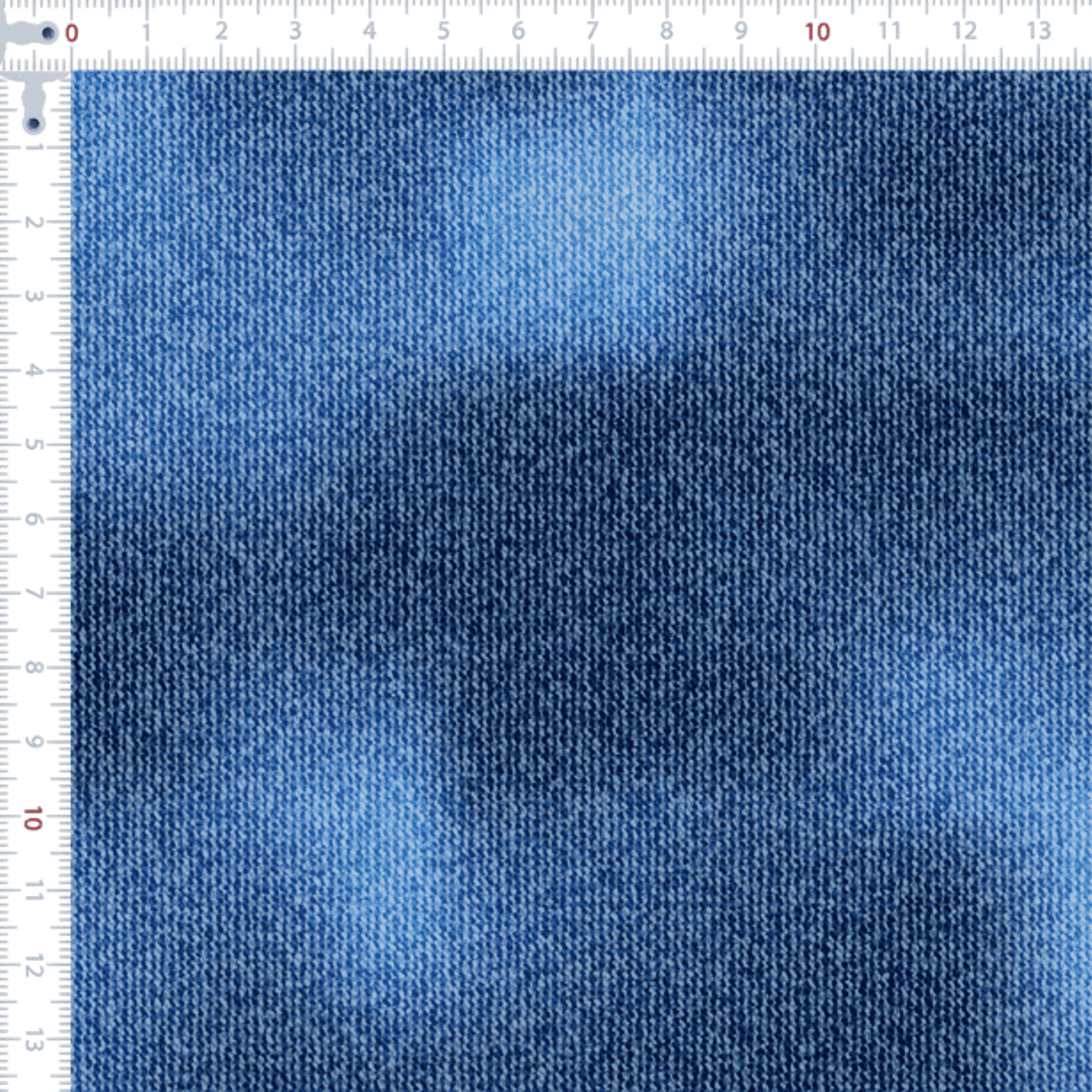Click the red 10 on the left ruler
This screenshot has height=1092, width=1092.
click(33, 819)
